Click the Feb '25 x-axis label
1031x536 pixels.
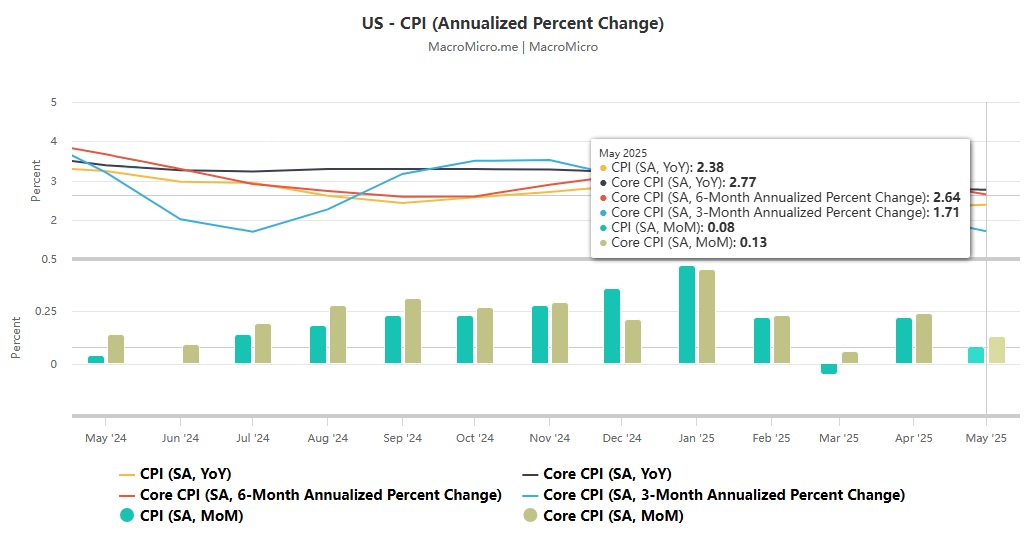pos(771,438)
